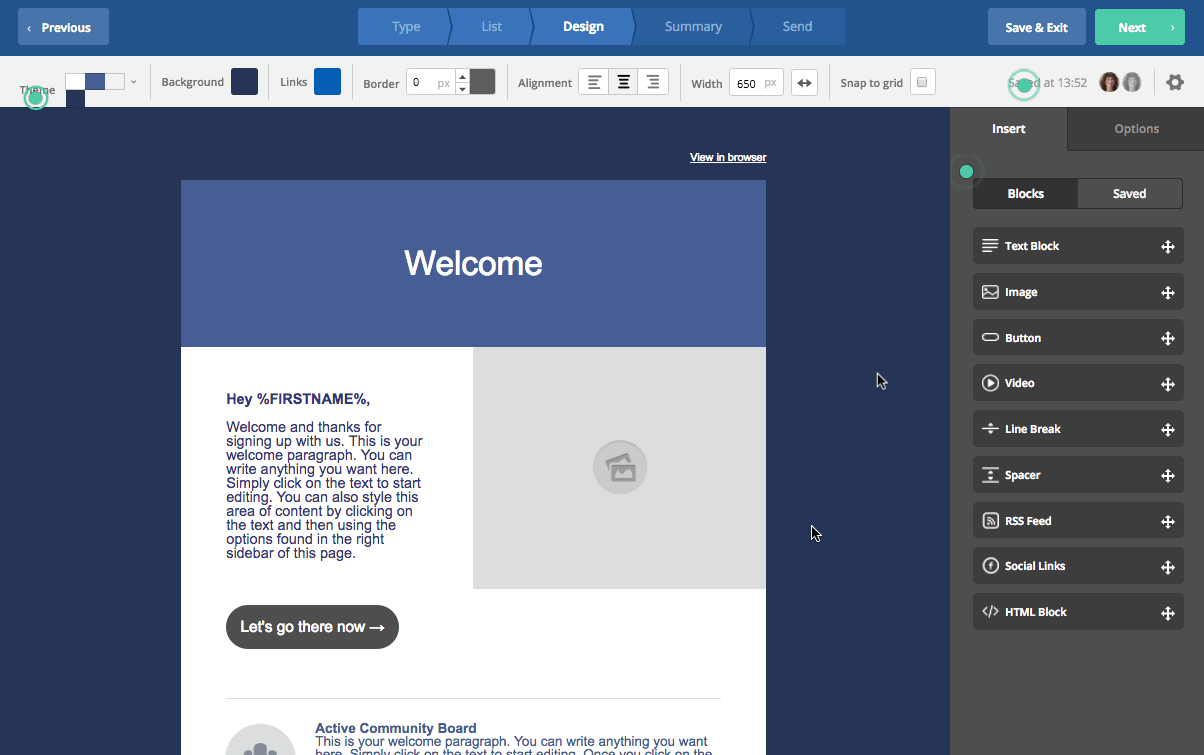Click the View in browser link

[728, 157]
